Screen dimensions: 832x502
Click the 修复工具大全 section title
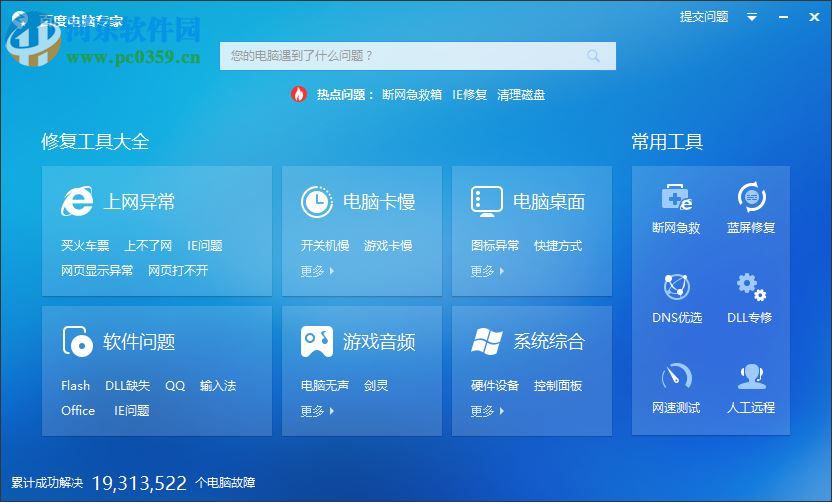click(96, 142)
